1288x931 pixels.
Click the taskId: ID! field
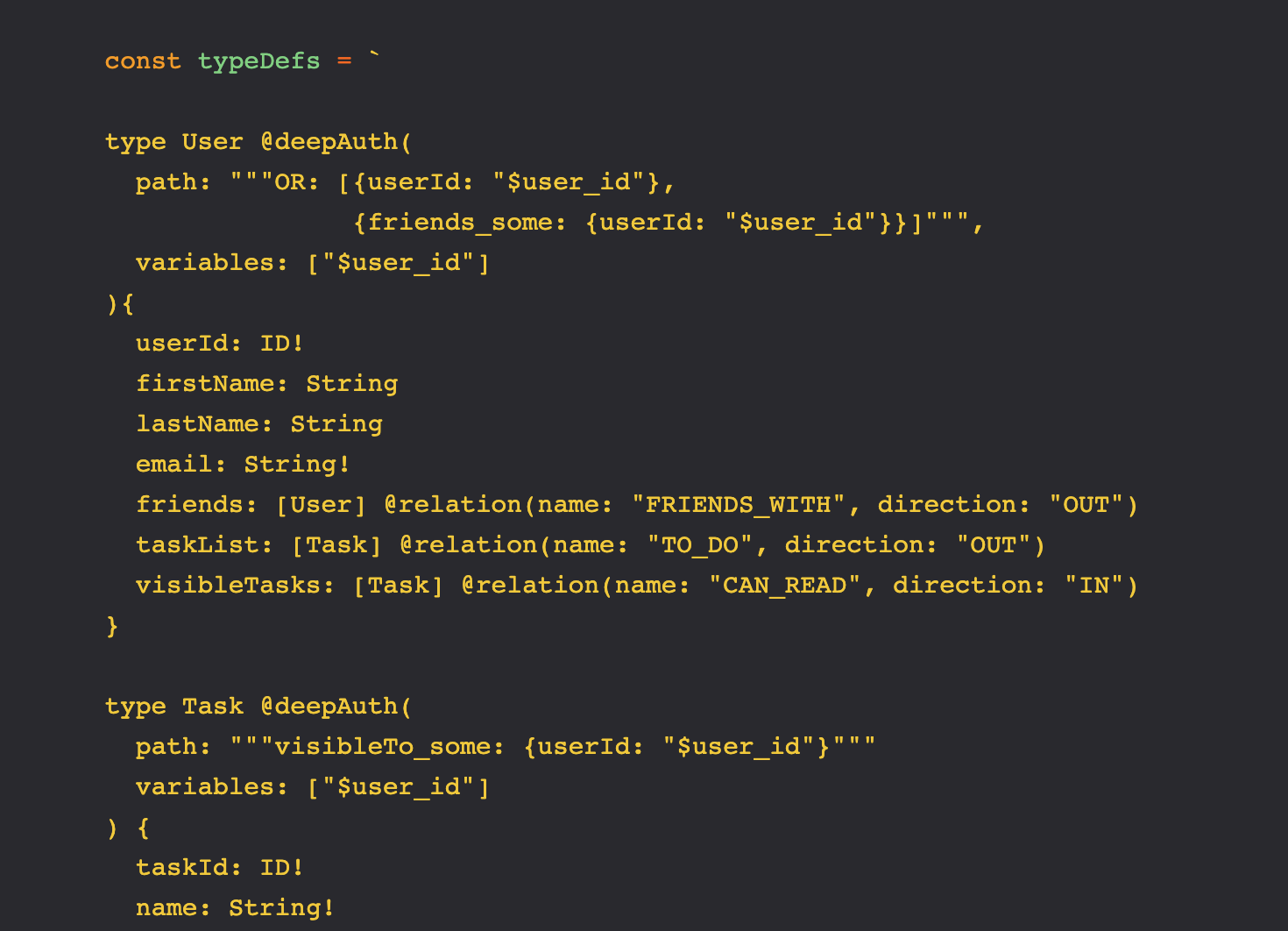pos(220,868)
